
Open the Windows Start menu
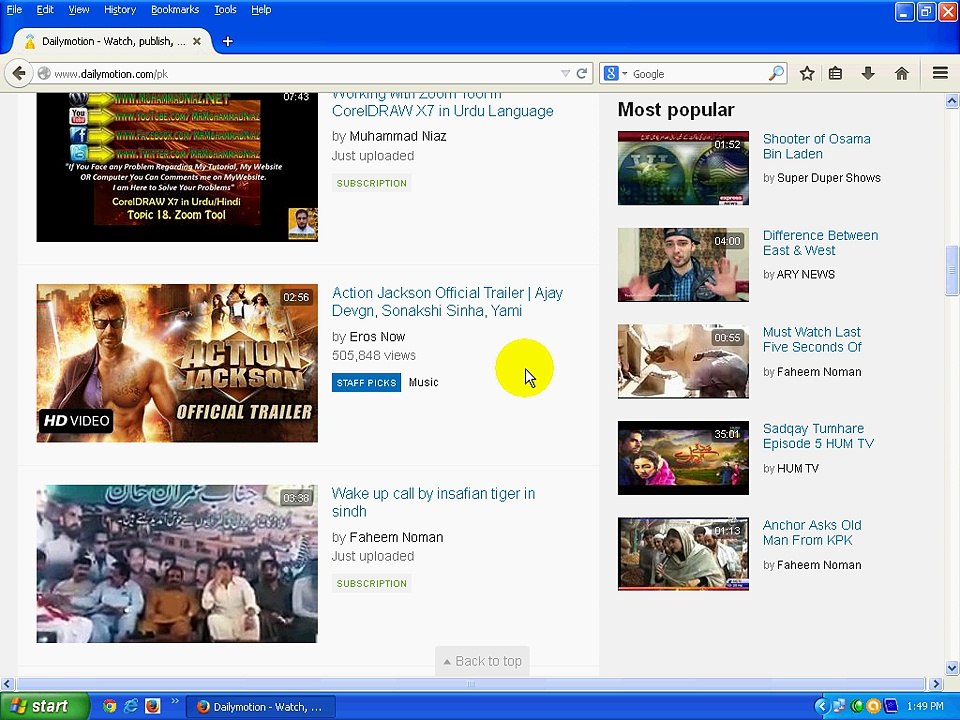coord(44,706)
